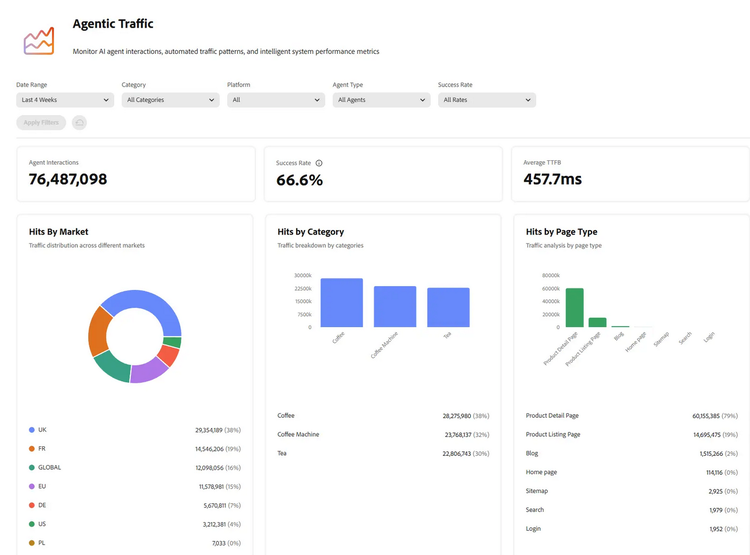Click the purple EU legend dot

[x=32, y=486]
